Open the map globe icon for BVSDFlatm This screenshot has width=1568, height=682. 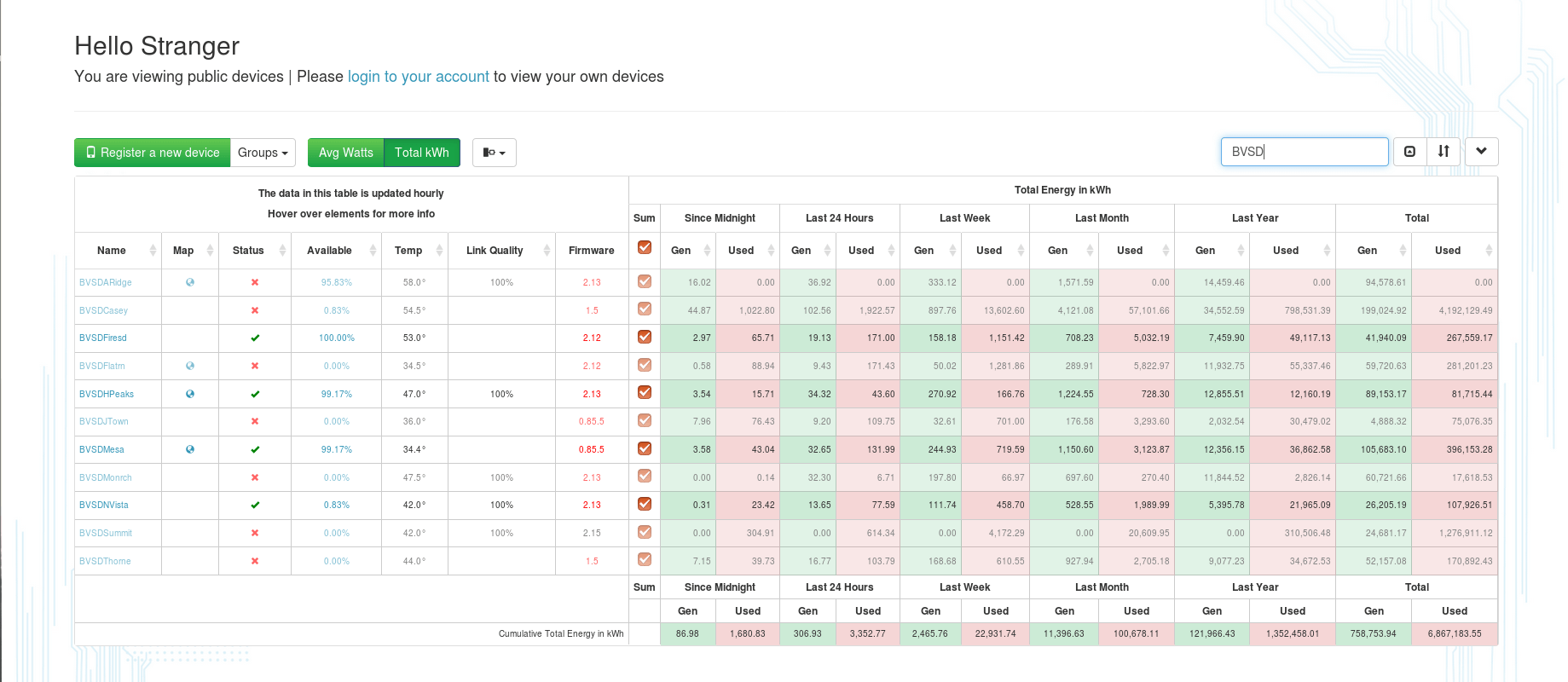click(x=190, y=366)
